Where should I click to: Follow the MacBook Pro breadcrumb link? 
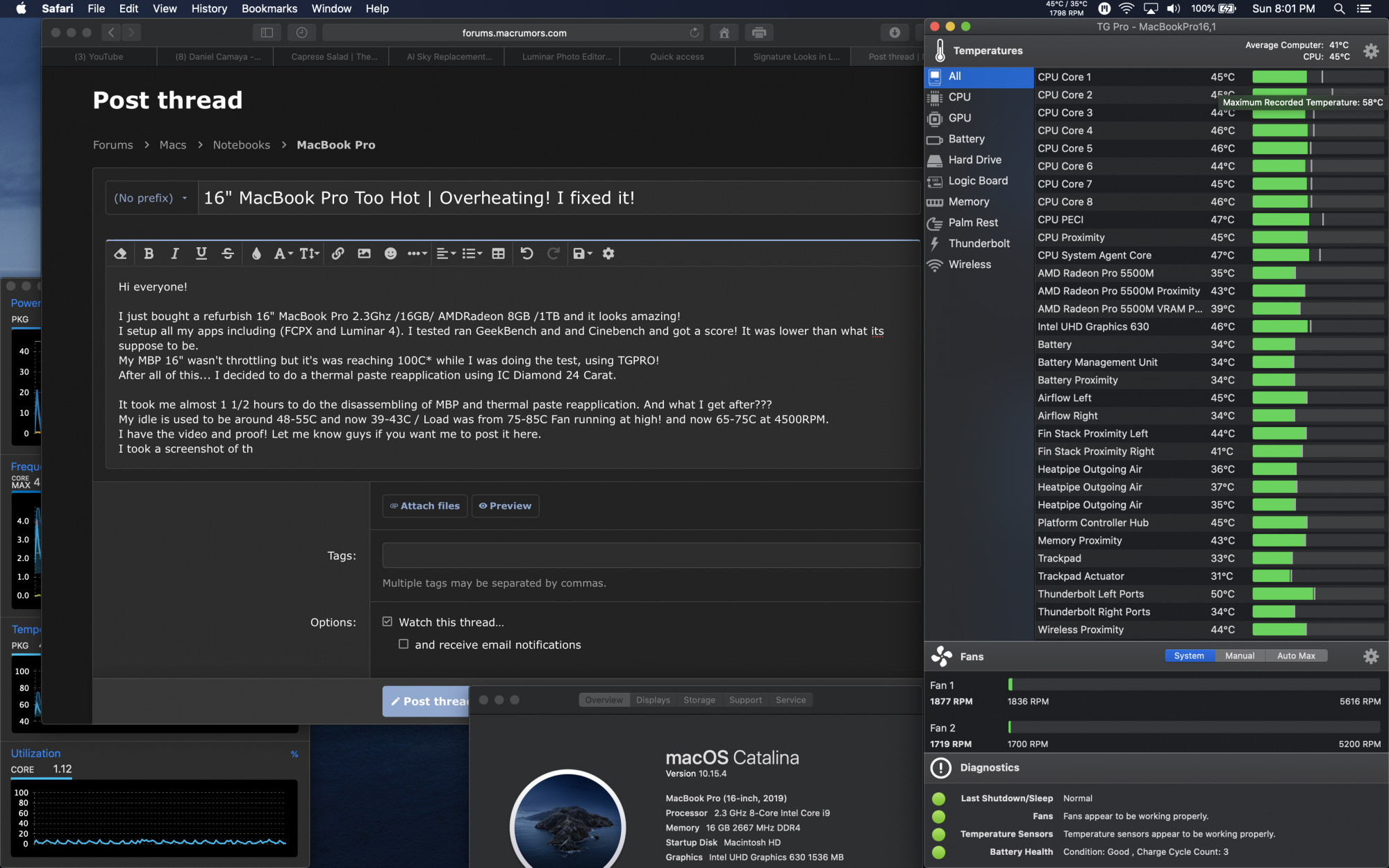pyautogui.click(x=336, y=144)
